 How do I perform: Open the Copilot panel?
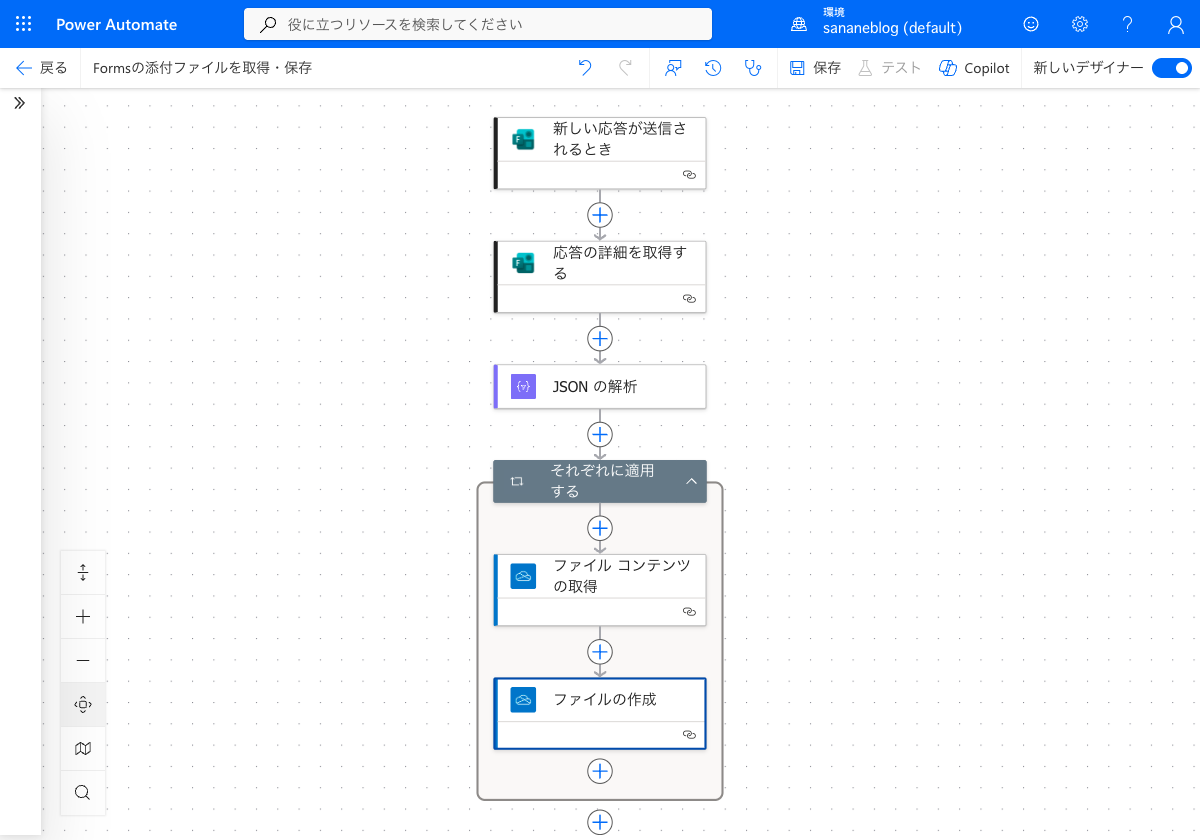[x=975, y=68]
